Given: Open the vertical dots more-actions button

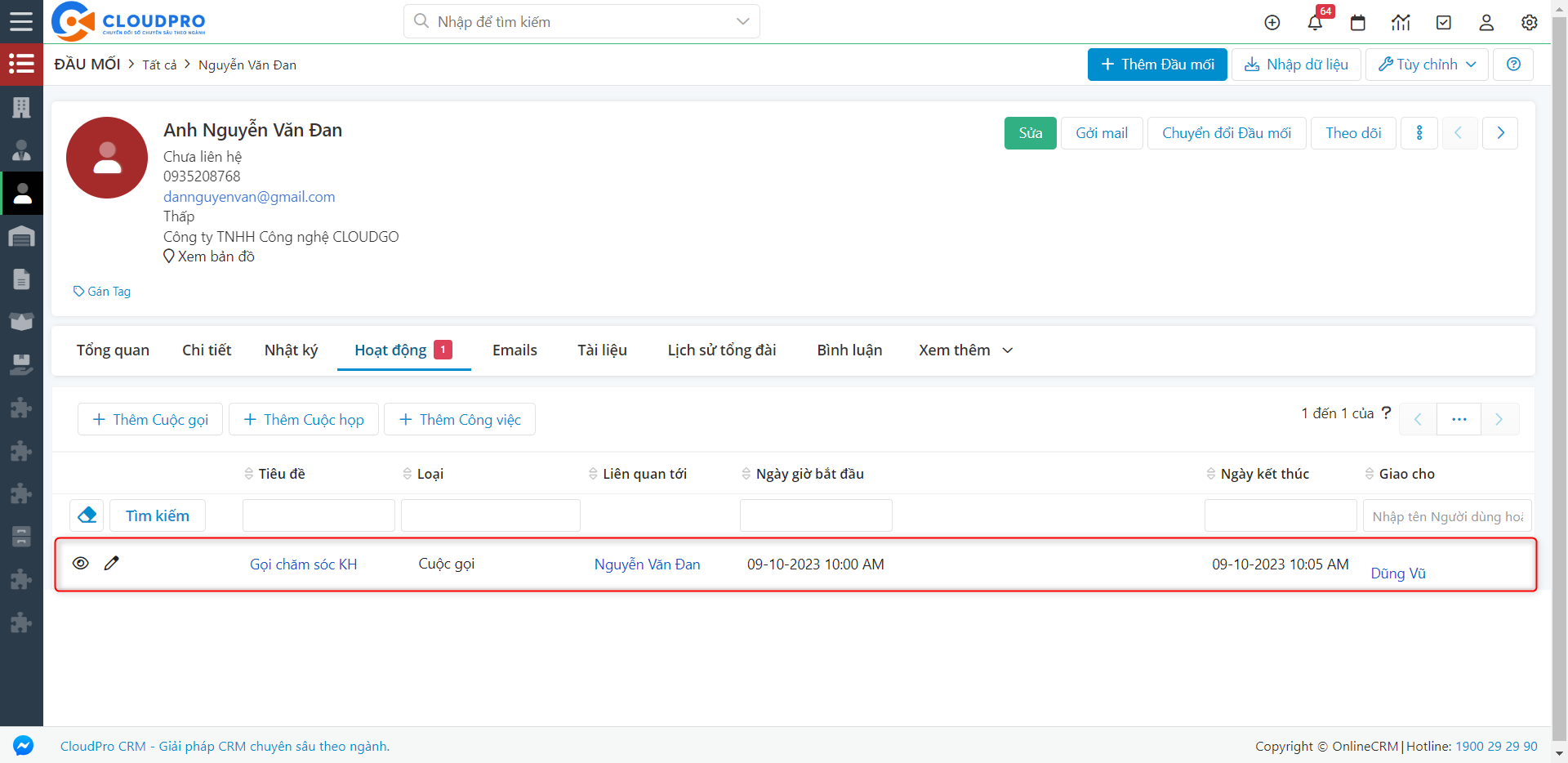Looking at the screenshot, I should click(1419, 133).
